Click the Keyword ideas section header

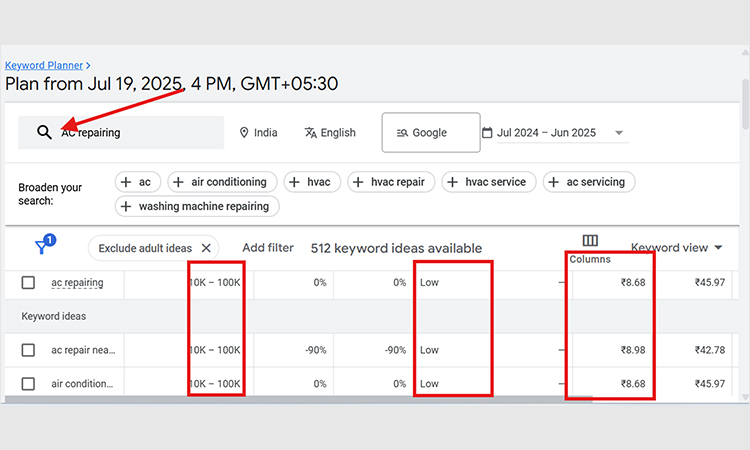54,316
